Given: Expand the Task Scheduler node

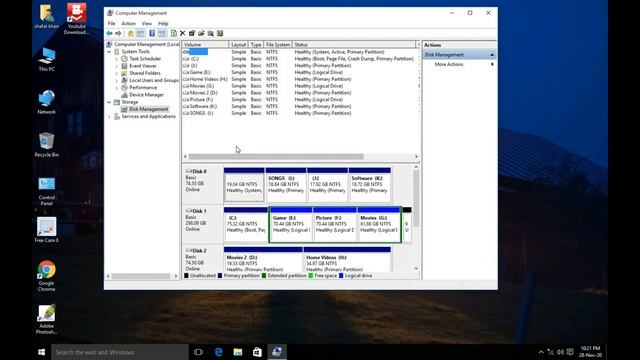Looking at the screenshot, I should point(117,59).
